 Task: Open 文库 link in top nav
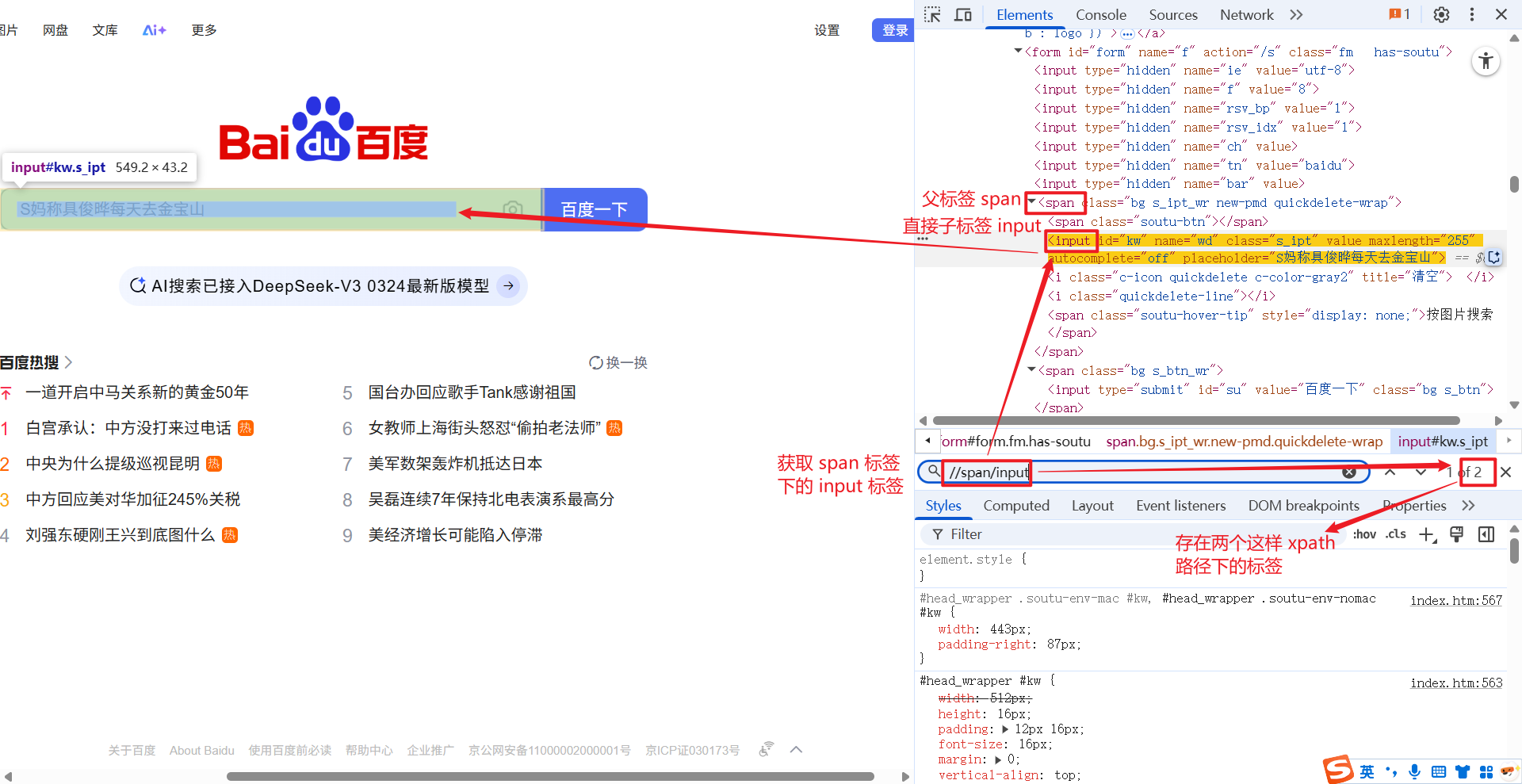(x=105, y=30)
